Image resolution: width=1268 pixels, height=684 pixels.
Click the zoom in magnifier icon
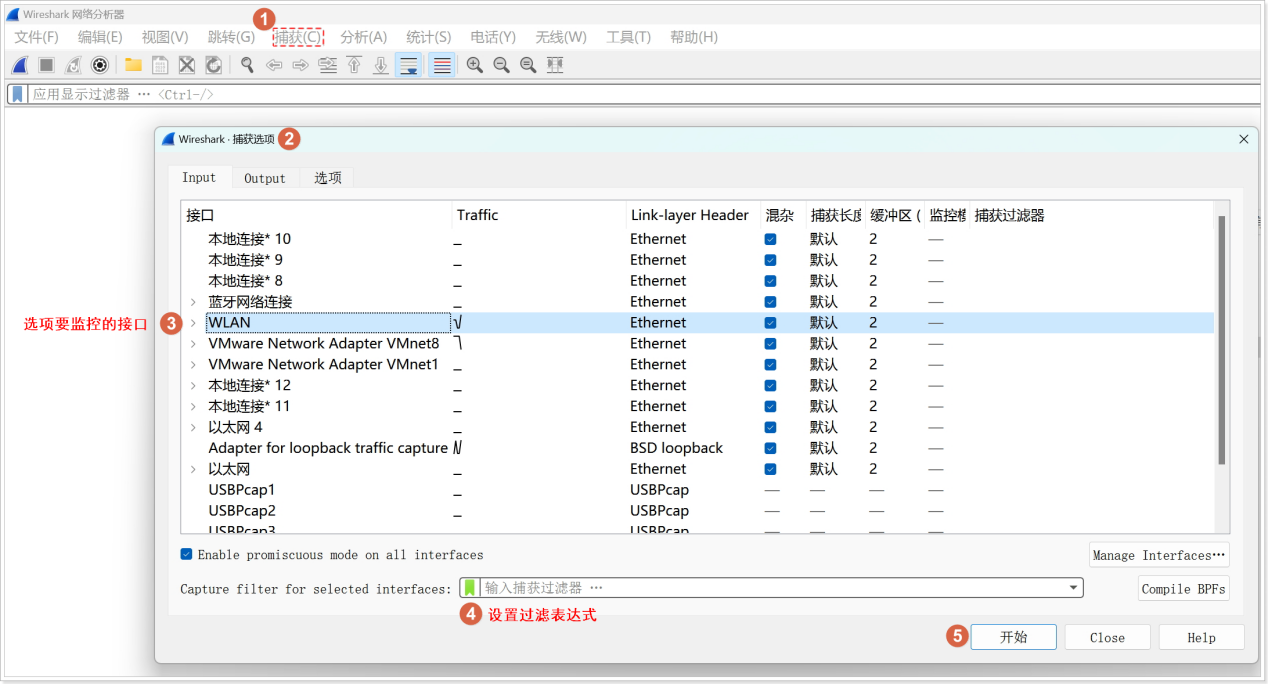tap(474, 65)
